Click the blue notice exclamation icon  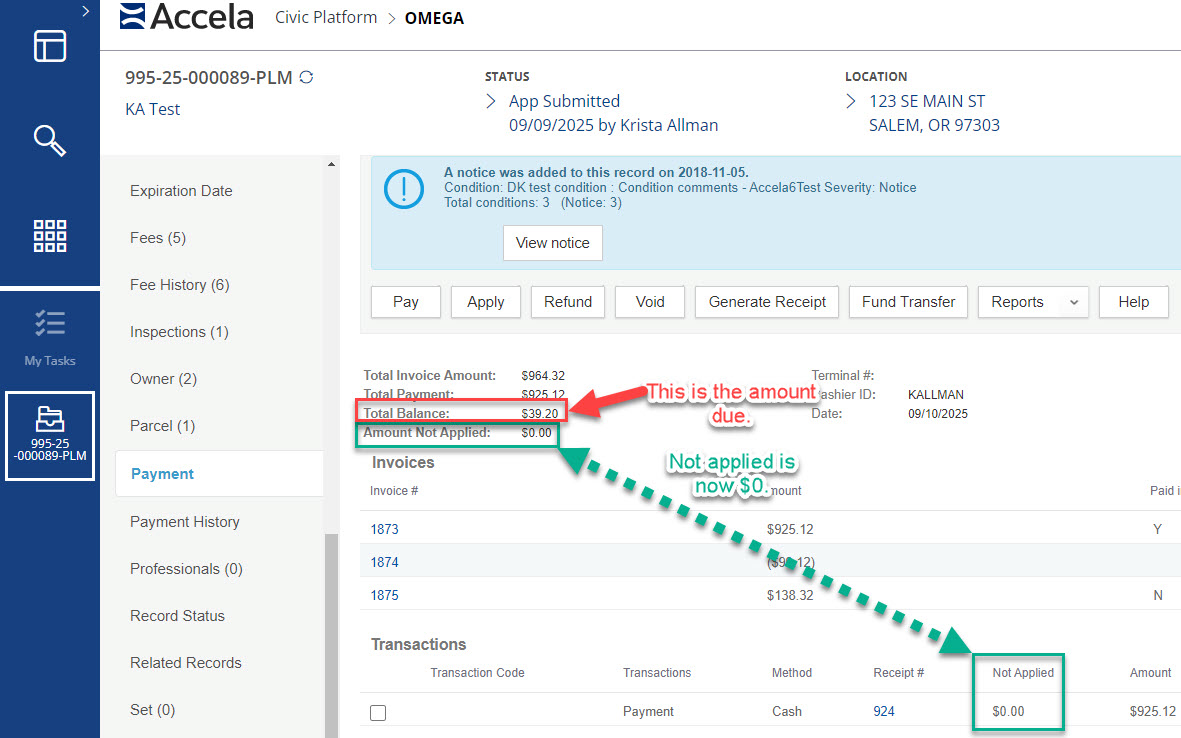405,187
